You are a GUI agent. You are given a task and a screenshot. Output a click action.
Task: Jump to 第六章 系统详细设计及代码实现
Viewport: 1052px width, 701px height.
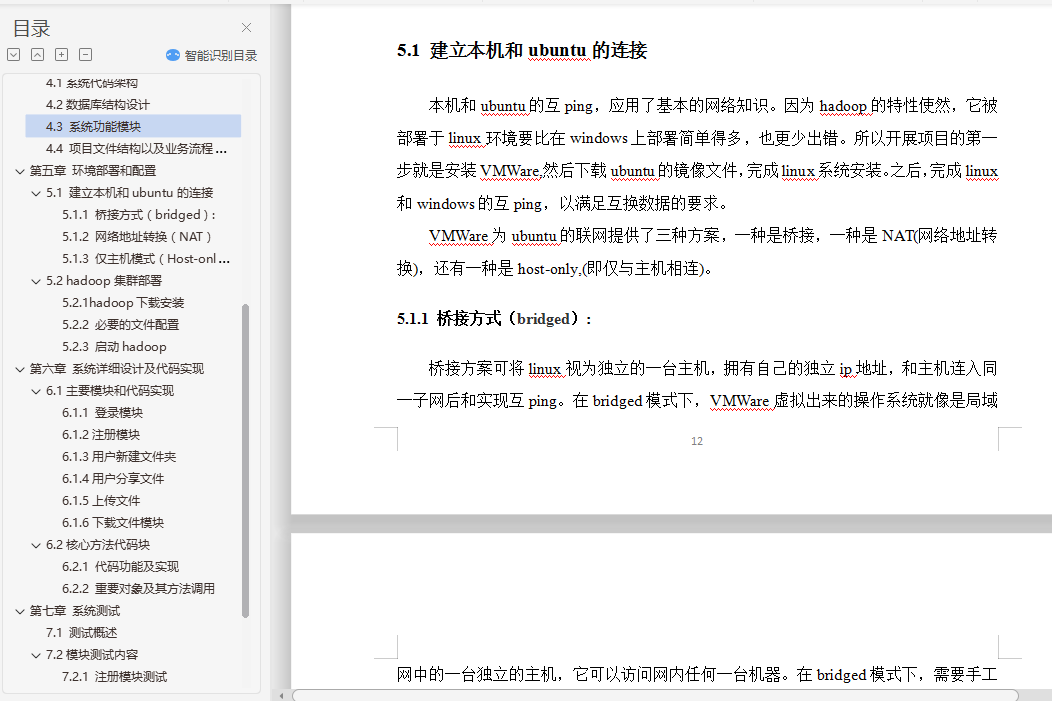117,369
